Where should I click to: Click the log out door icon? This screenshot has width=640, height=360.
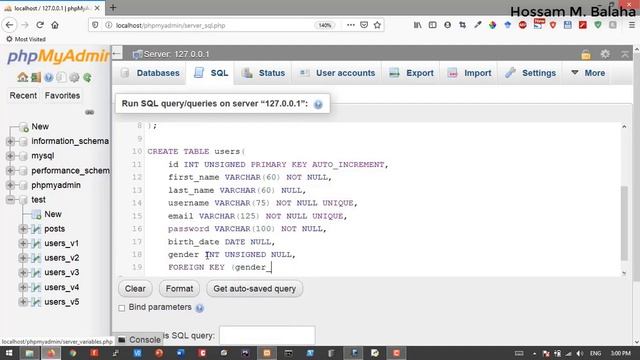(36, 77)
